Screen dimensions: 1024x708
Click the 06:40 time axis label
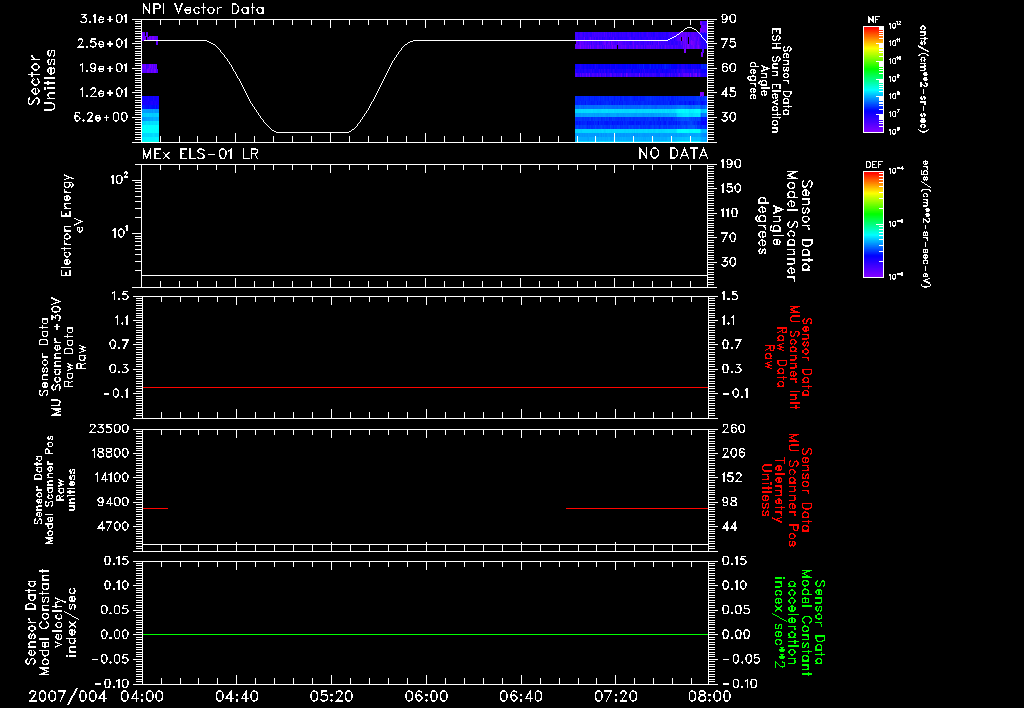point(520,696)
